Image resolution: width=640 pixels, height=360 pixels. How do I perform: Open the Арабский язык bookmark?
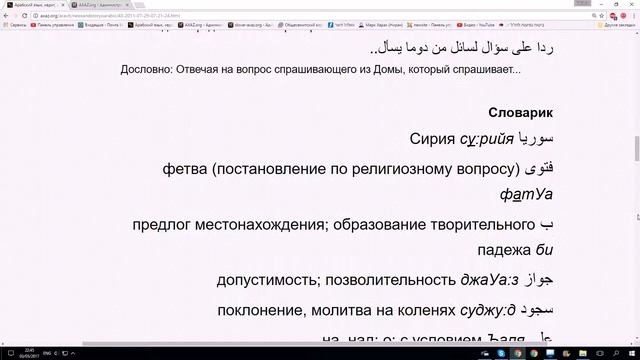tap(150, 25)
